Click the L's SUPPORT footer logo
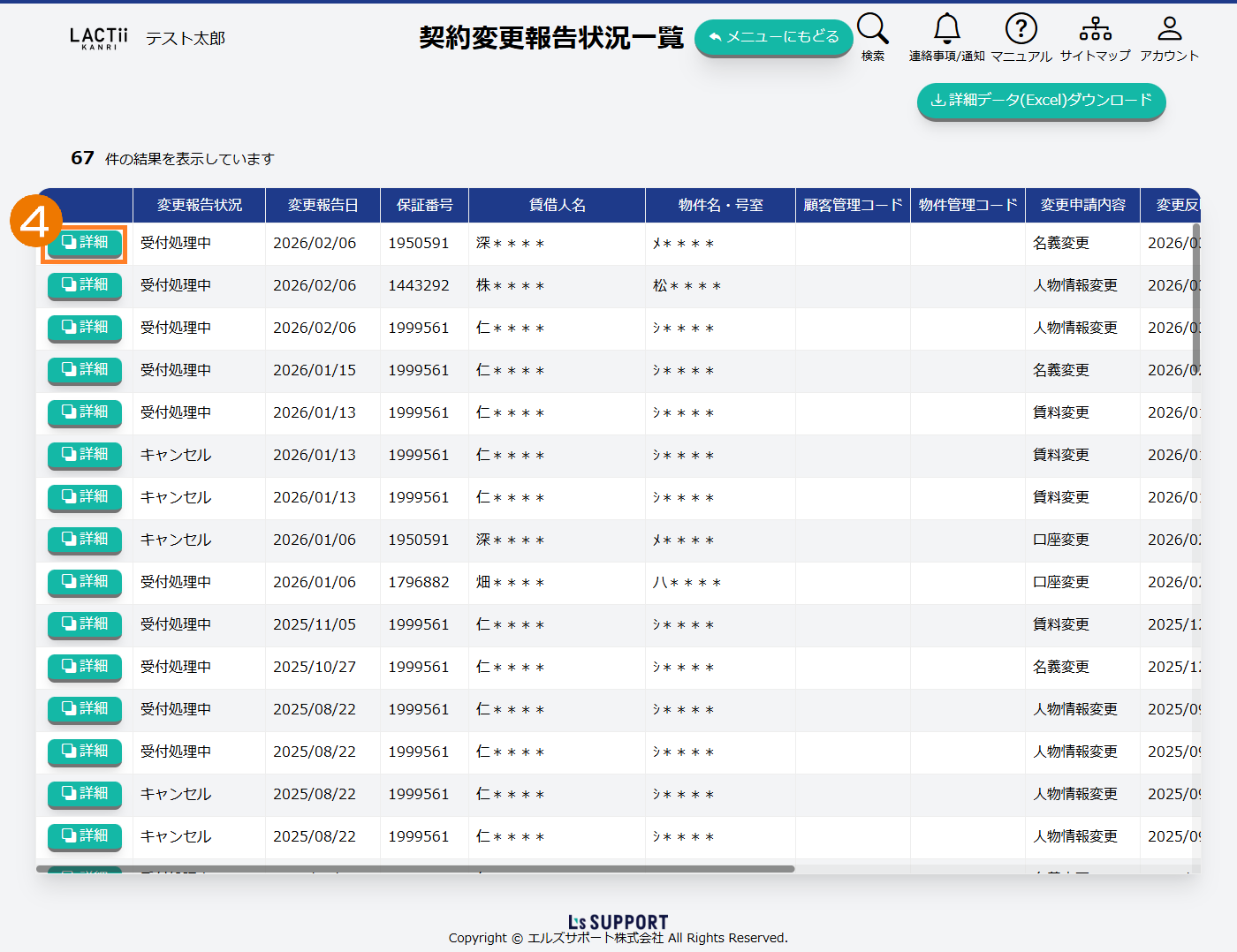 [x=618, y=922]
